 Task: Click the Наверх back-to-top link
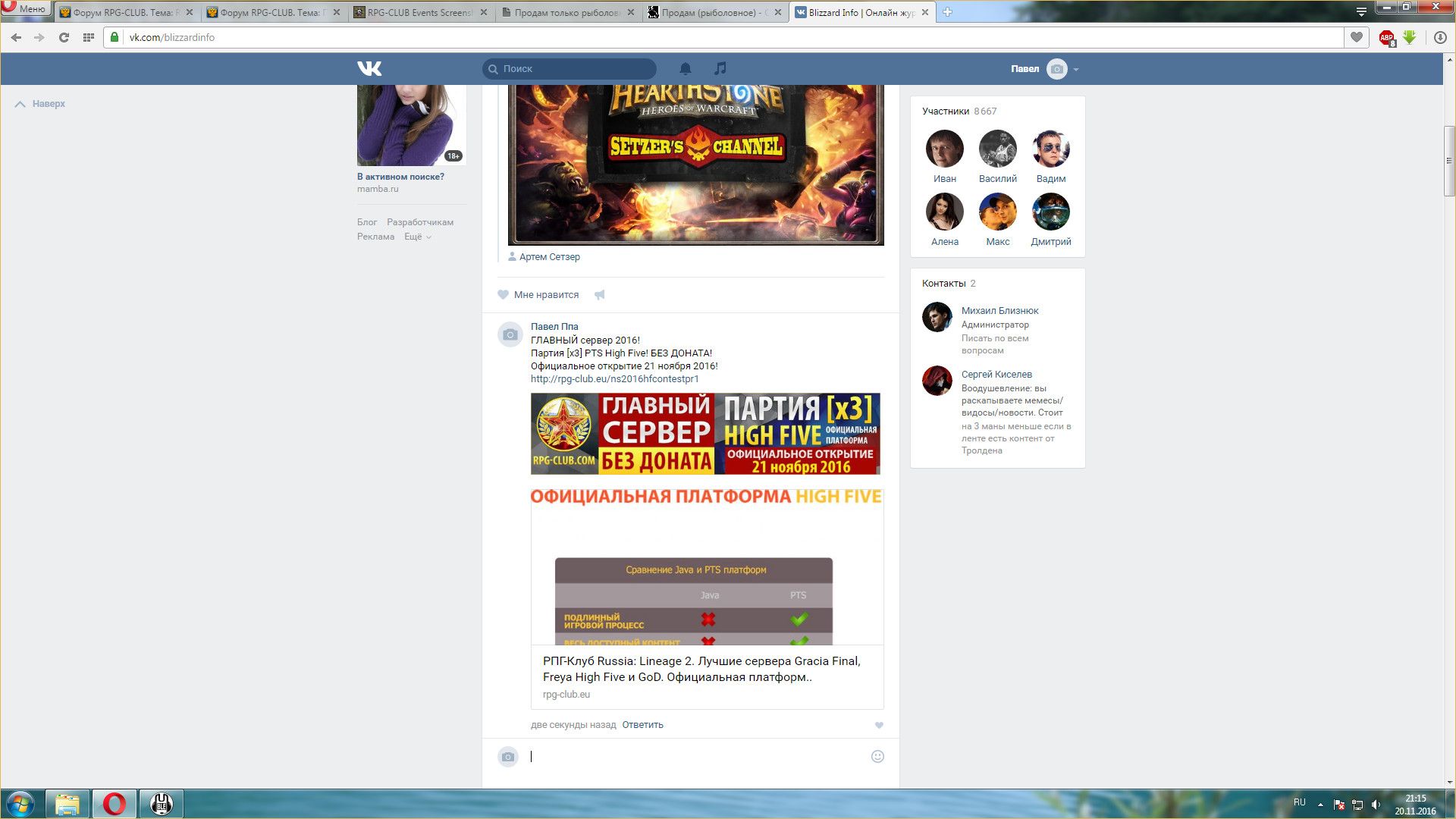40,104
